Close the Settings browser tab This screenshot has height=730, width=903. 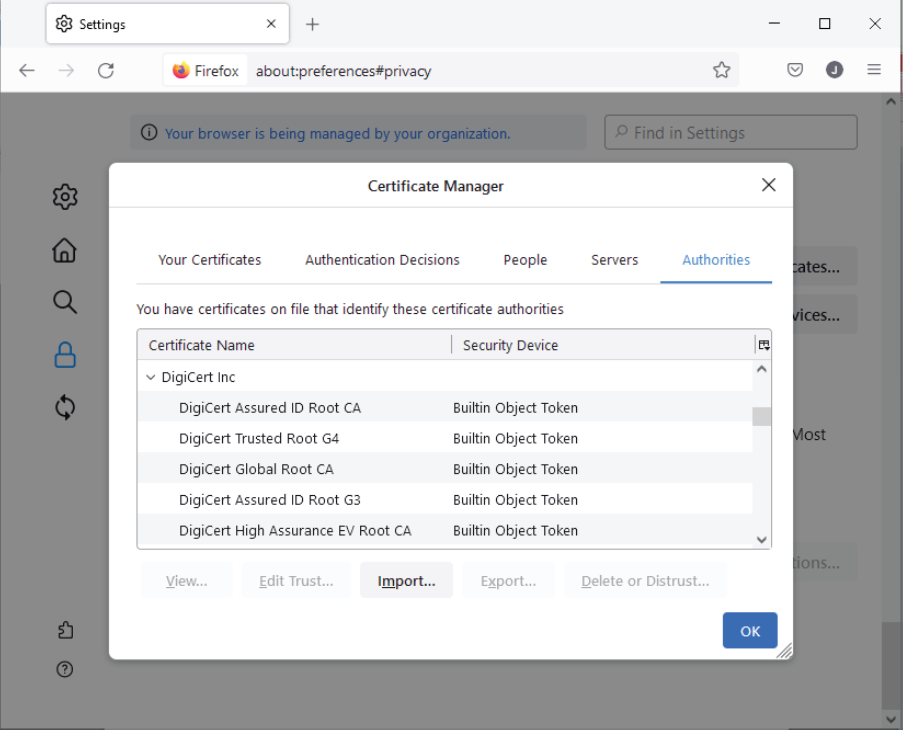coord(271,24)
